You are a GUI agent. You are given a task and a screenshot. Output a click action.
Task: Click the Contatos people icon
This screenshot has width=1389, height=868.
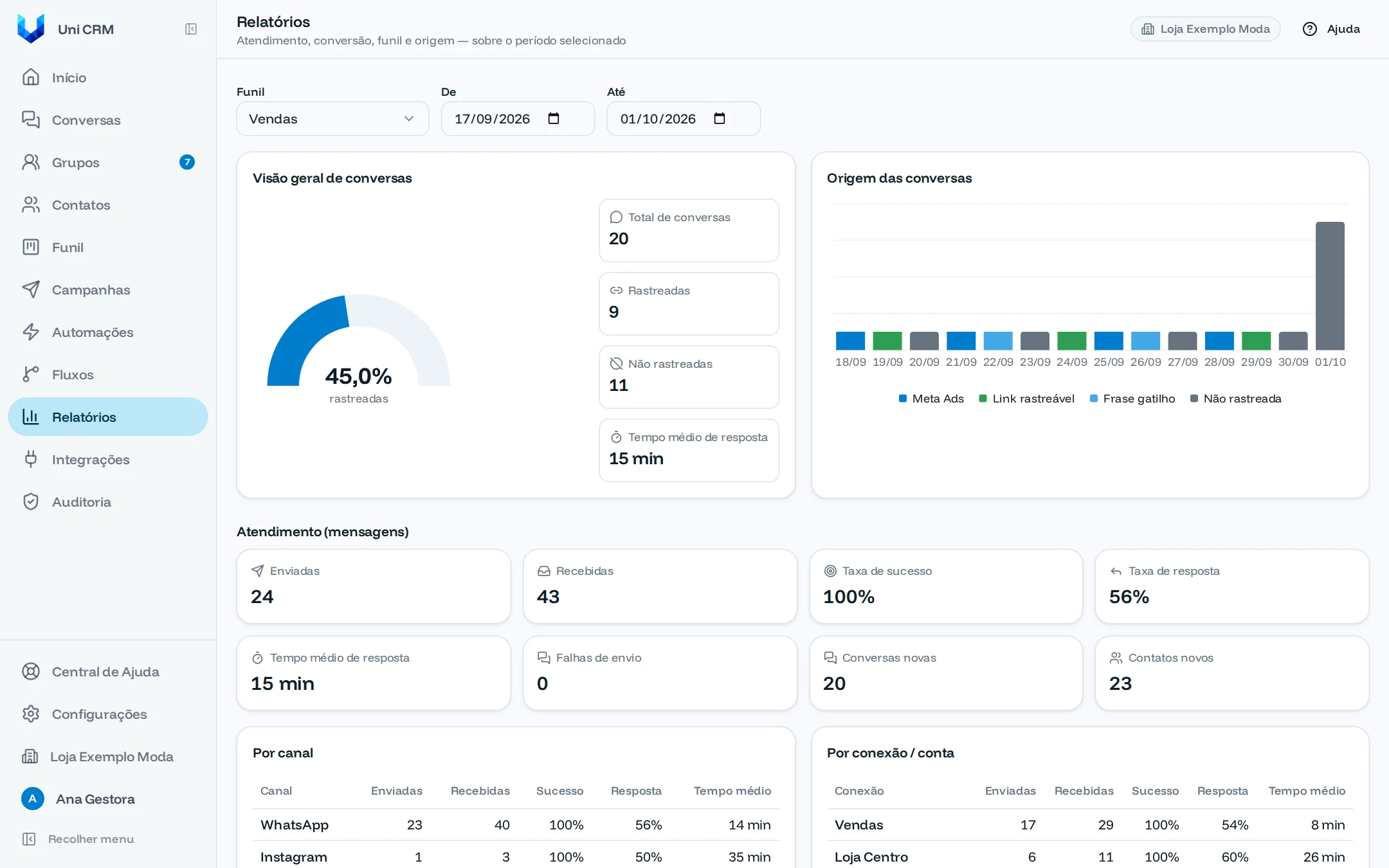click(31, 204)
